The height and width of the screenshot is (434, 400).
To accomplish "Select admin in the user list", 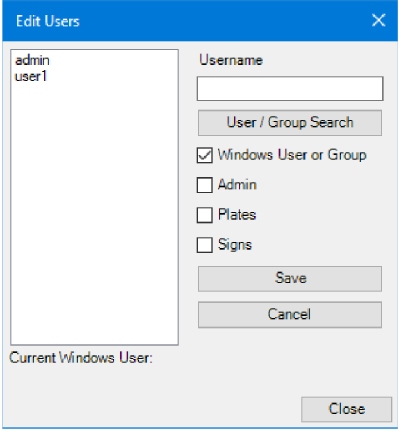I will [x=32, y=60].
